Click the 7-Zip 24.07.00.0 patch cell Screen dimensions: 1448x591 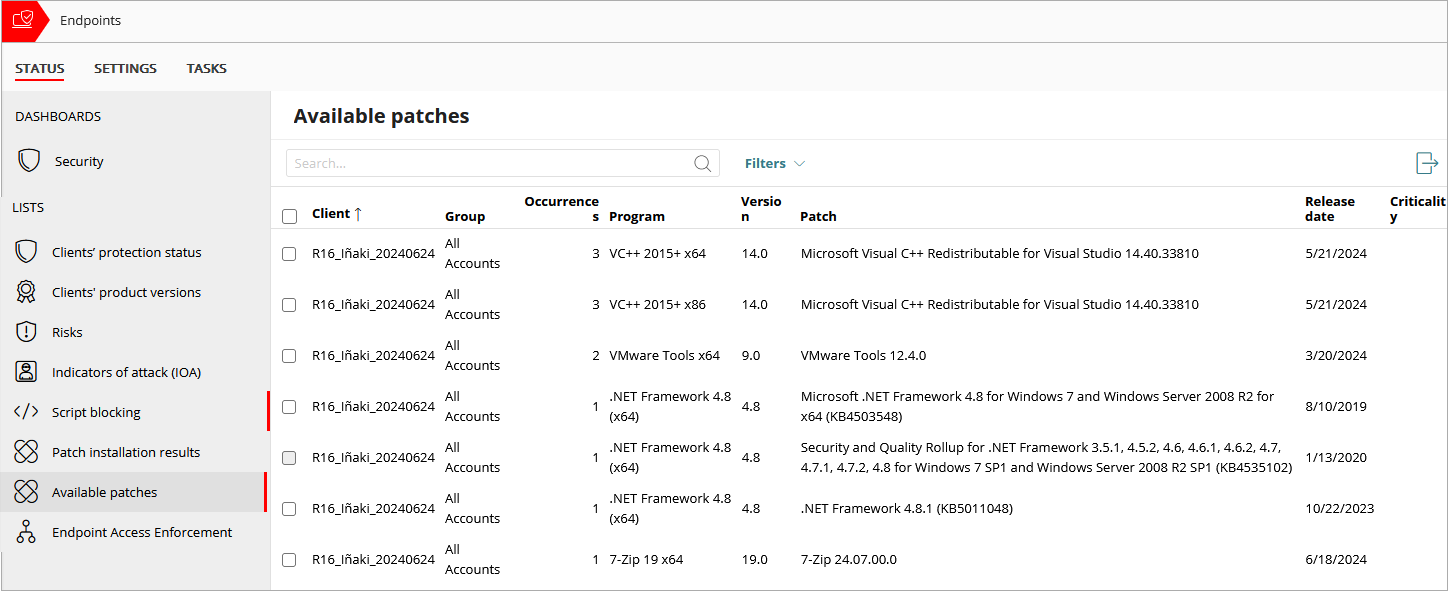849,559
